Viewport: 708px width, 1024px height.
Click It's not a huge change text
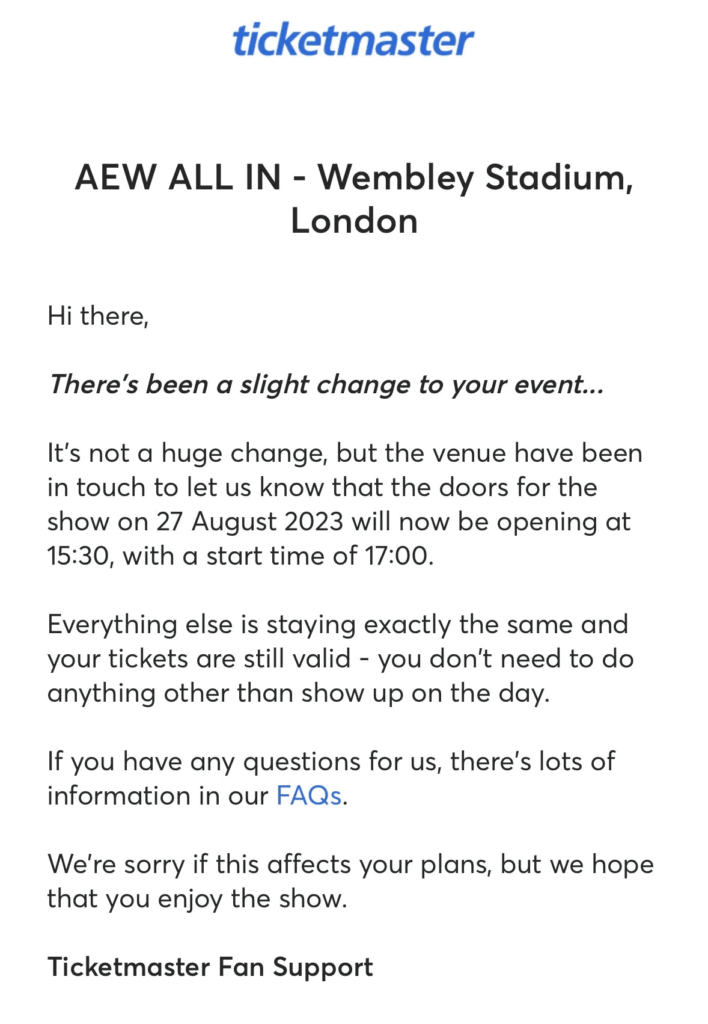180,453
